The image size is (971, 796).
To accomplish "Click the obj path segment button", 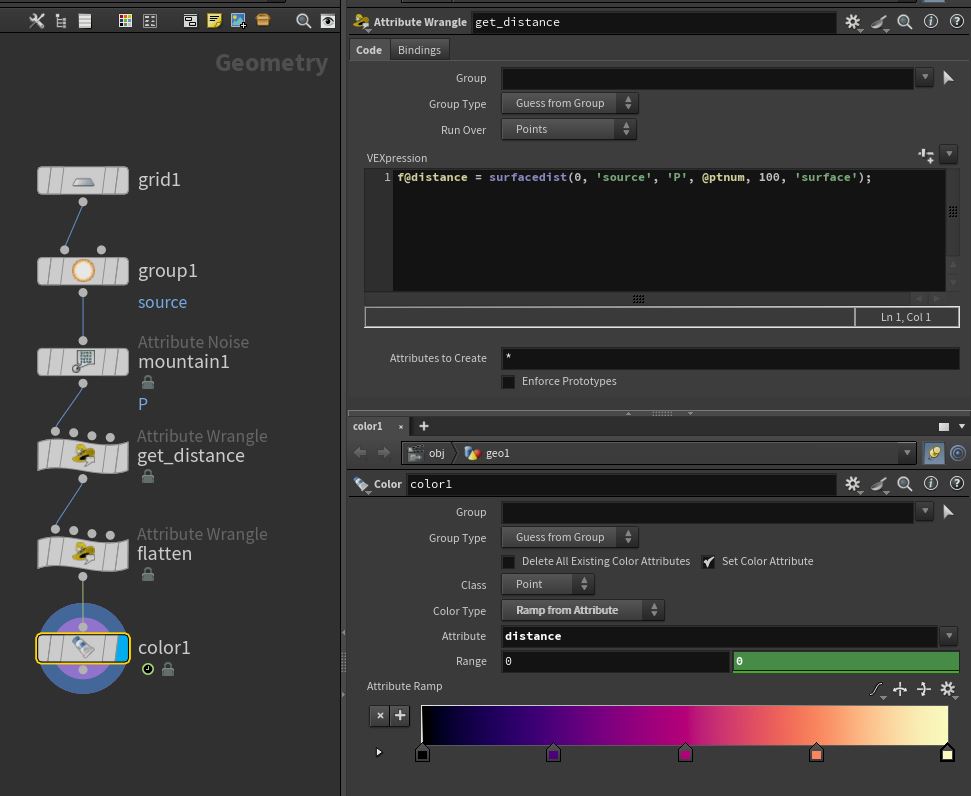I will pos(428,453).
